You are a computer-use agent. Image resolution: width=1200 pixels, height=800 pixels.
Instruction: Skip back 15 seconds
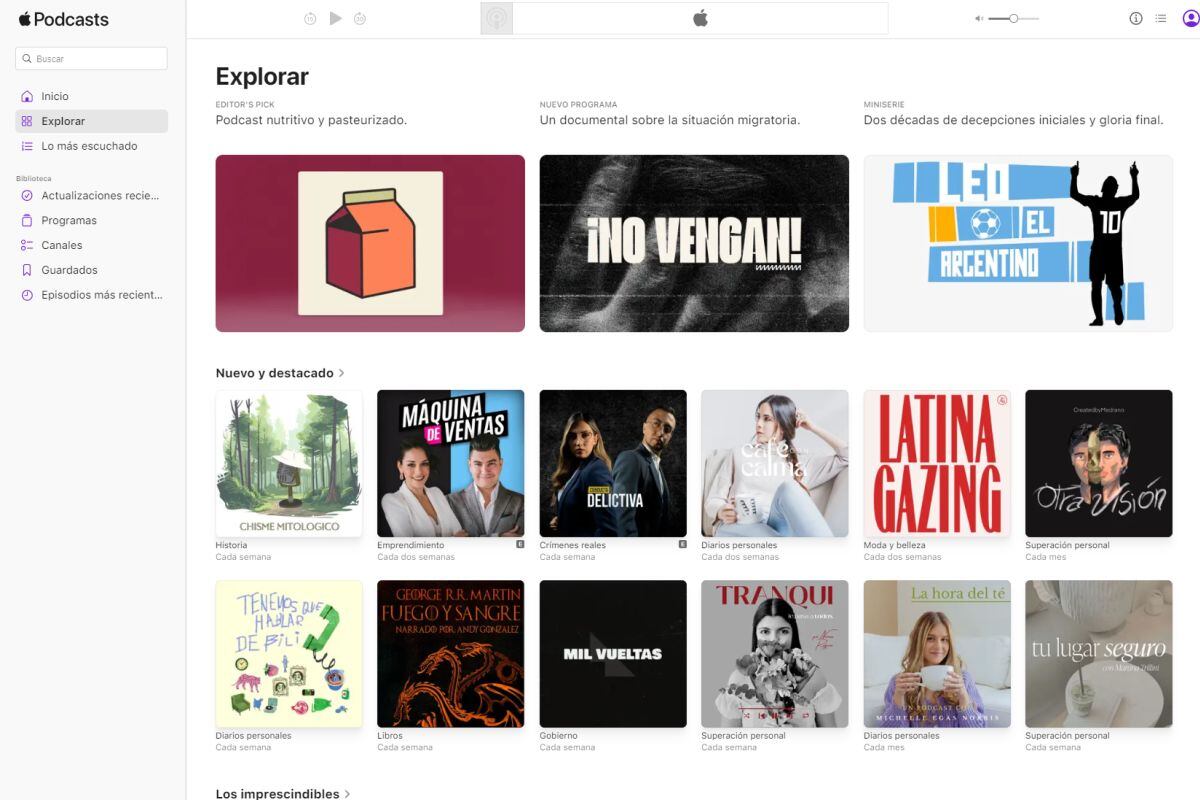click(x=310, y=17)
